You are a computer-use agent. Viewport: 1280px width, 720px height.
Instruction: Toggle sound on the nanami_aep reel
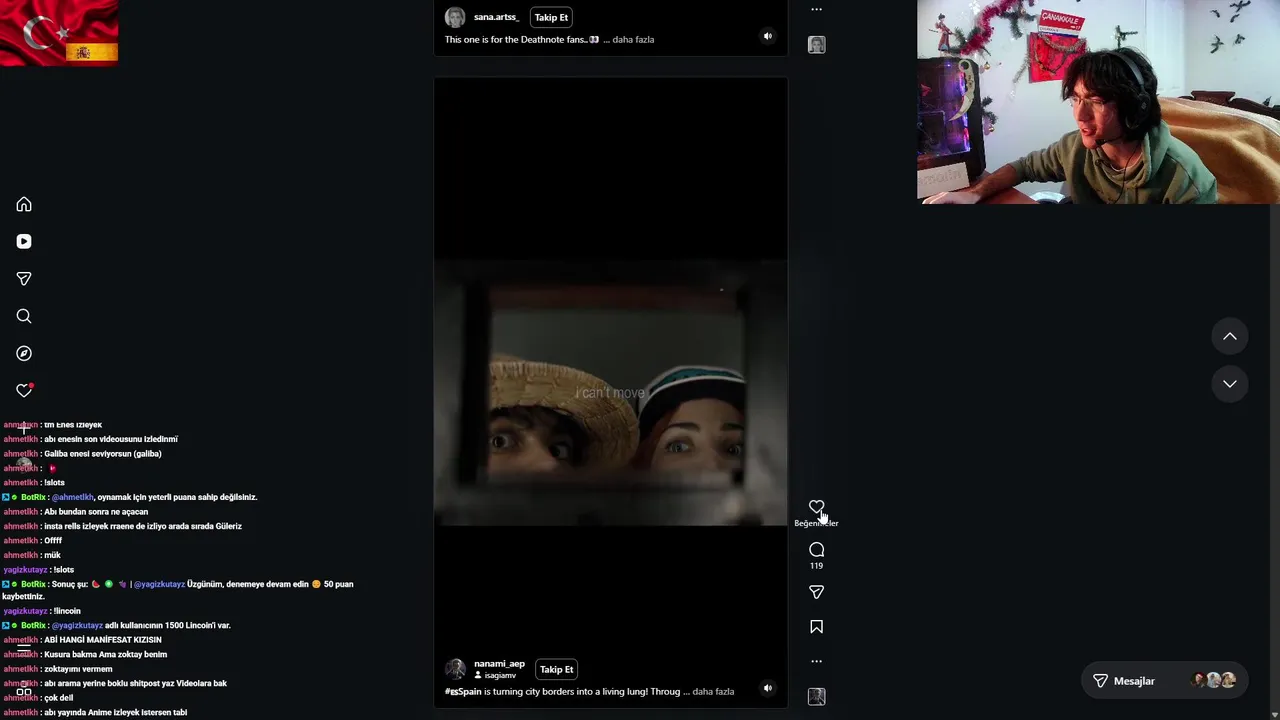[x=767, y=688]
